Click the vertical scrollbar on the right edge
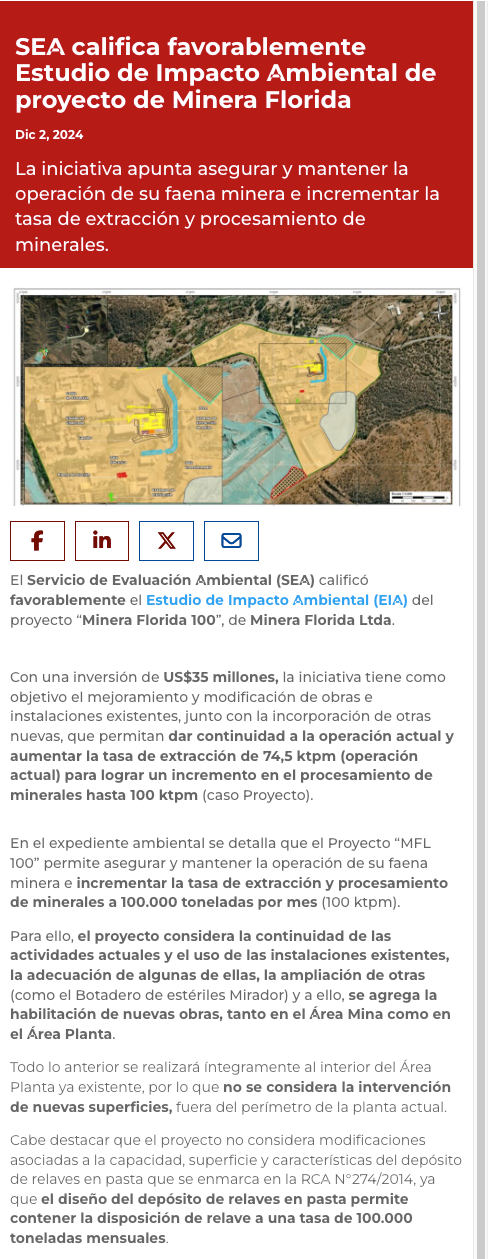The image size is (488, 1259). (x=480, y=630)
